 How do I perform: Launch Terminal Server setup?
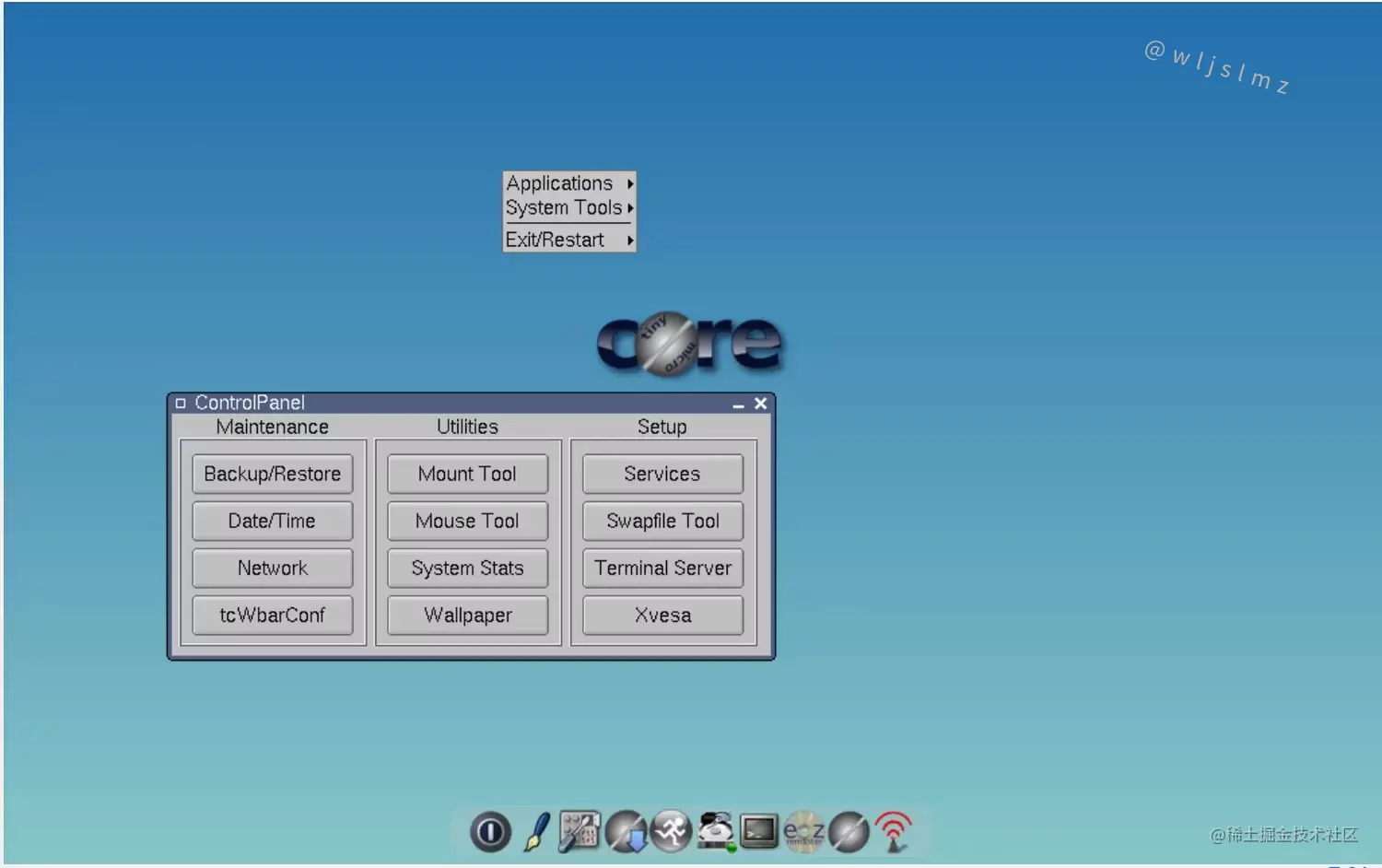pyautogui.click(x=662, y=568)
